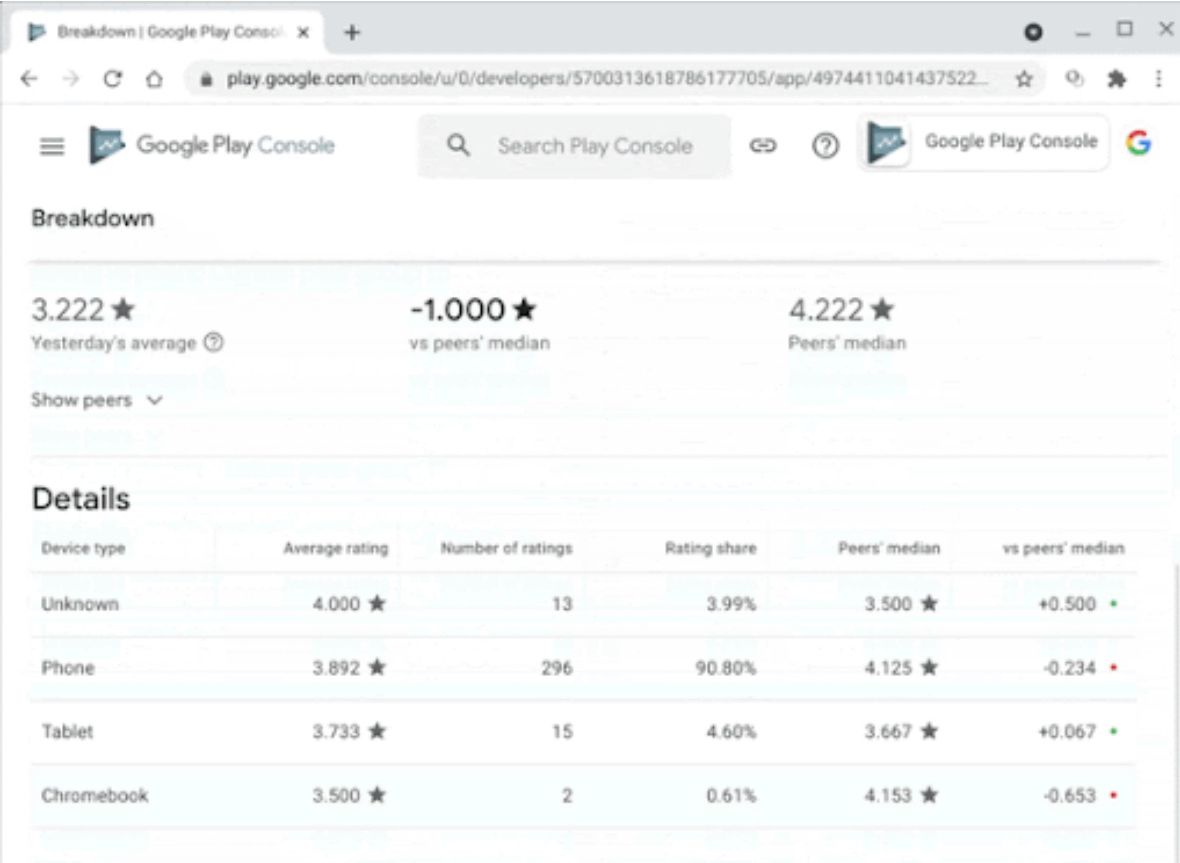Click the -0.653 vs peers' median value
Screen dimensions: 1180x863
tap(1069, 795)
